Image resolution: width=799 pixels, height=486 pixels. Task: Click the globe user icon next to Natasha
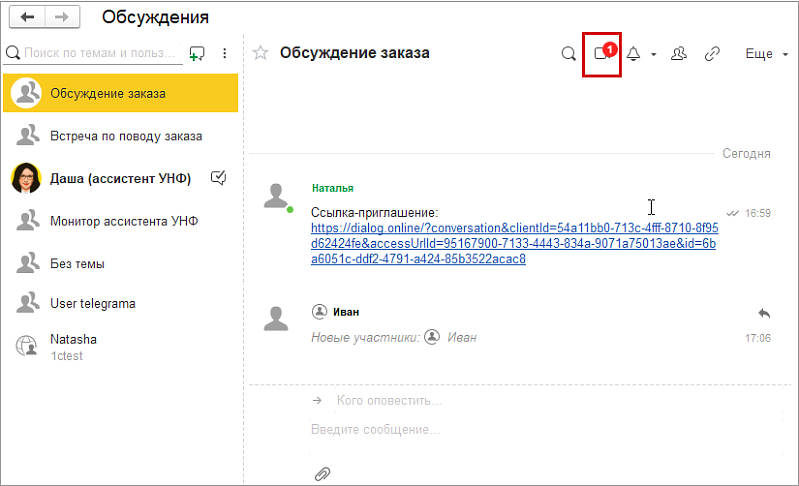pos(26,345)
